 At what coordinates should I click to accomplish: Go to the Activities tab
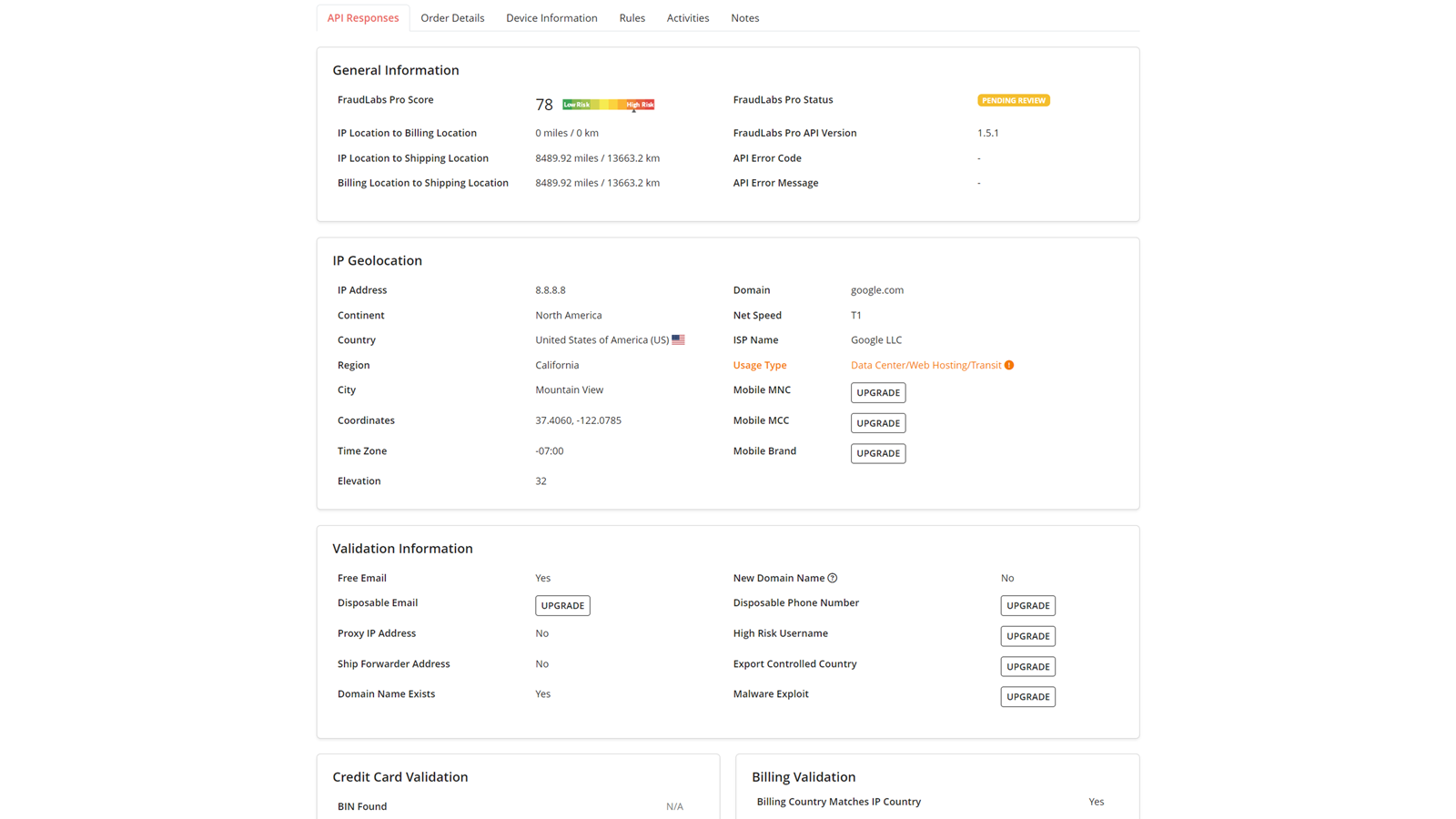687,18
